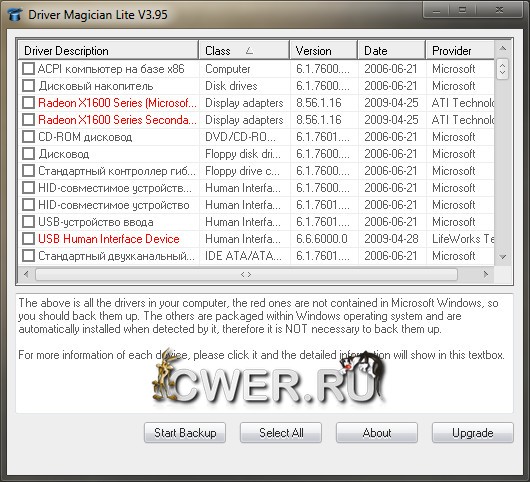Select the Radeon X1600 Series Seconda... entry
The width and height of the screenshot is (530, 482).
[x=117, y=119]
